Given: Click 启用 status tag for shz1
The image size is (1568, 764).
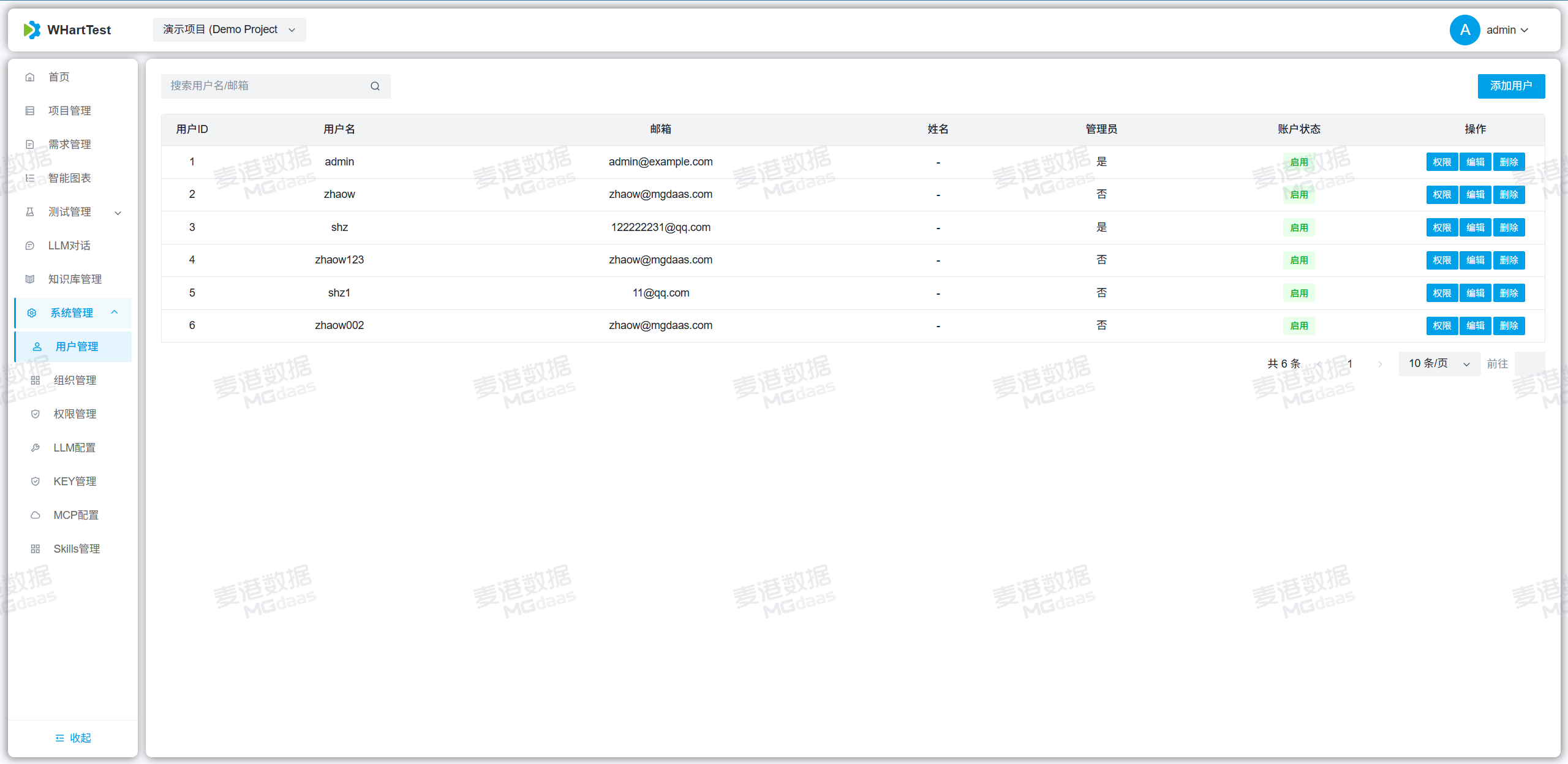Looking at the screenshot, I should (x=1298, y=293).
